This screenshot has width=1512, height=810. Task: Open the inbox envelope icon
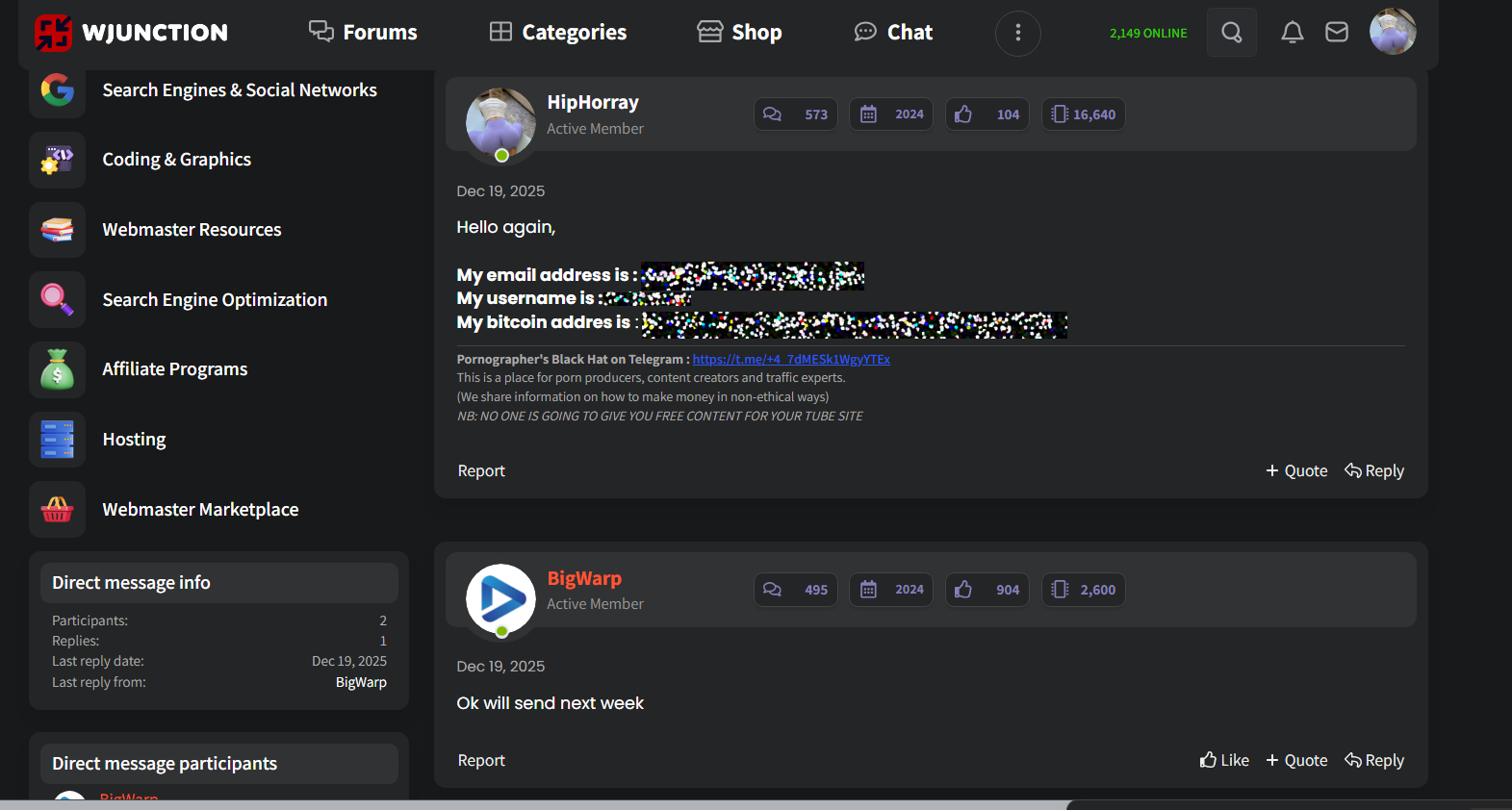tap(1336, 33)
